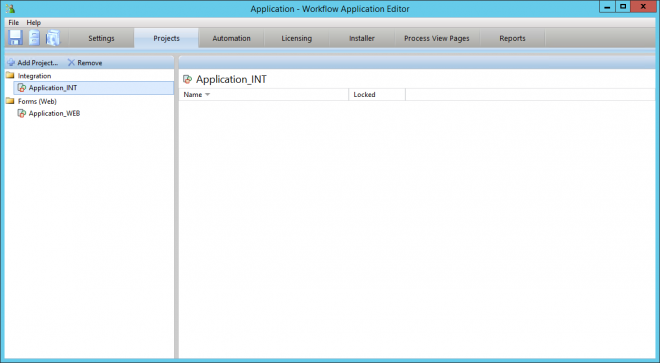Open the Help menu

click(34, 22)
